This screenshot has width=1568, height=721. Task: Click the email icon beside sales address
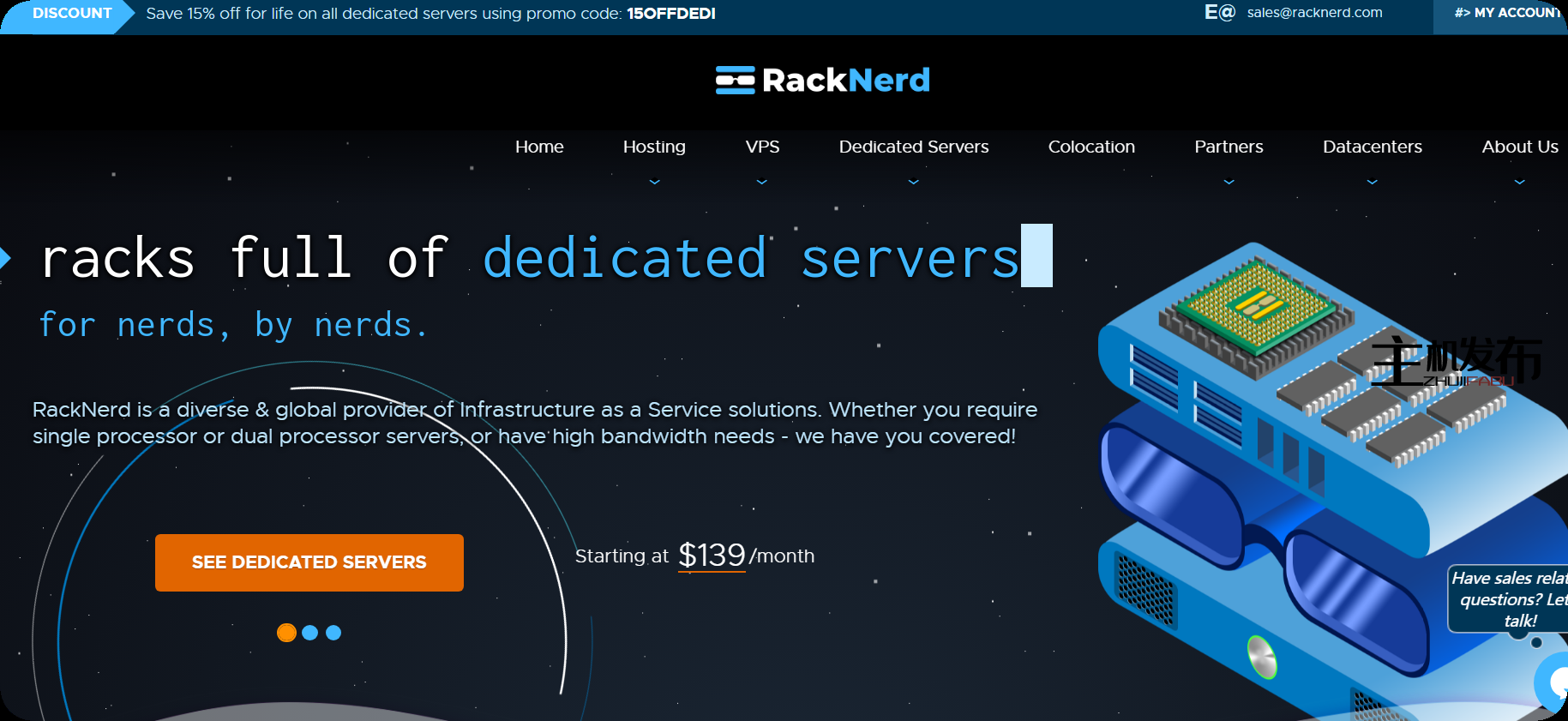point(1219,12)
